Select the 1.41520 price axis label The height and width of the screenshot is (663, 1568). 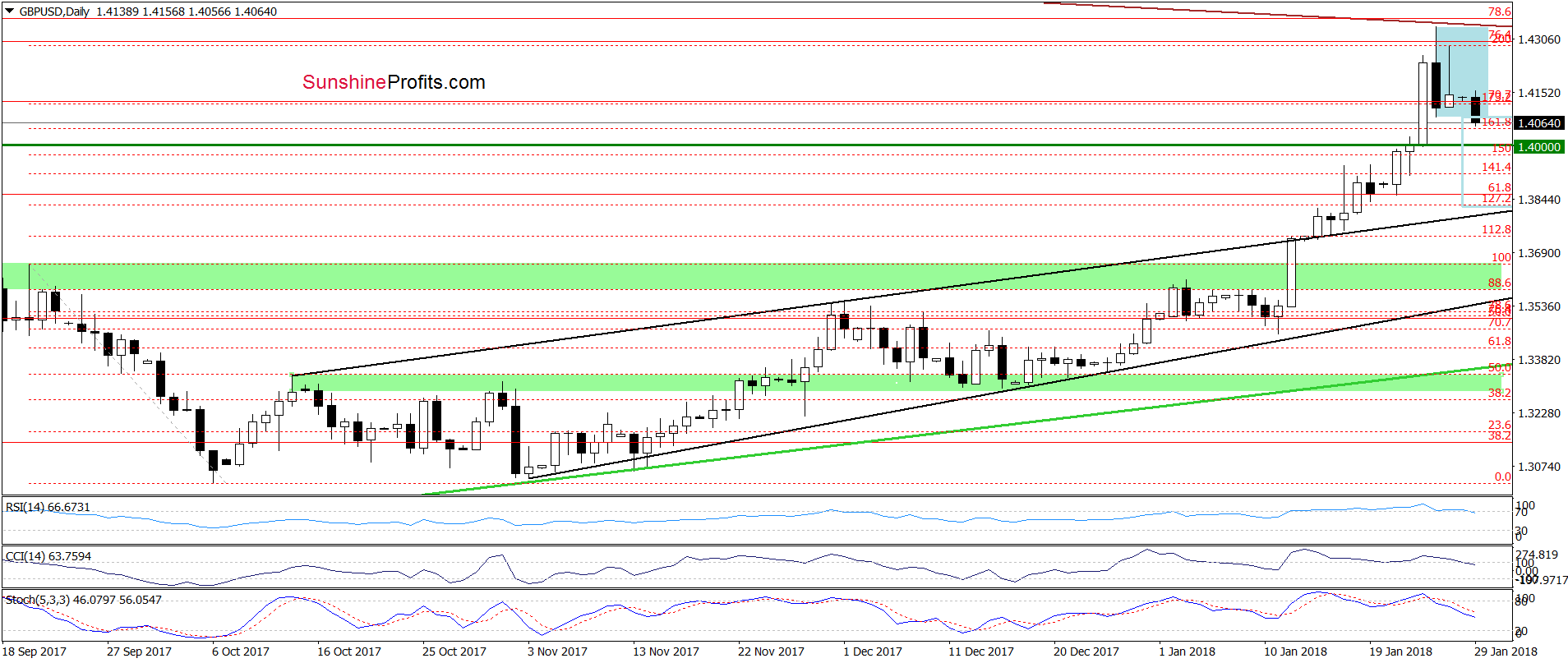1539,93
